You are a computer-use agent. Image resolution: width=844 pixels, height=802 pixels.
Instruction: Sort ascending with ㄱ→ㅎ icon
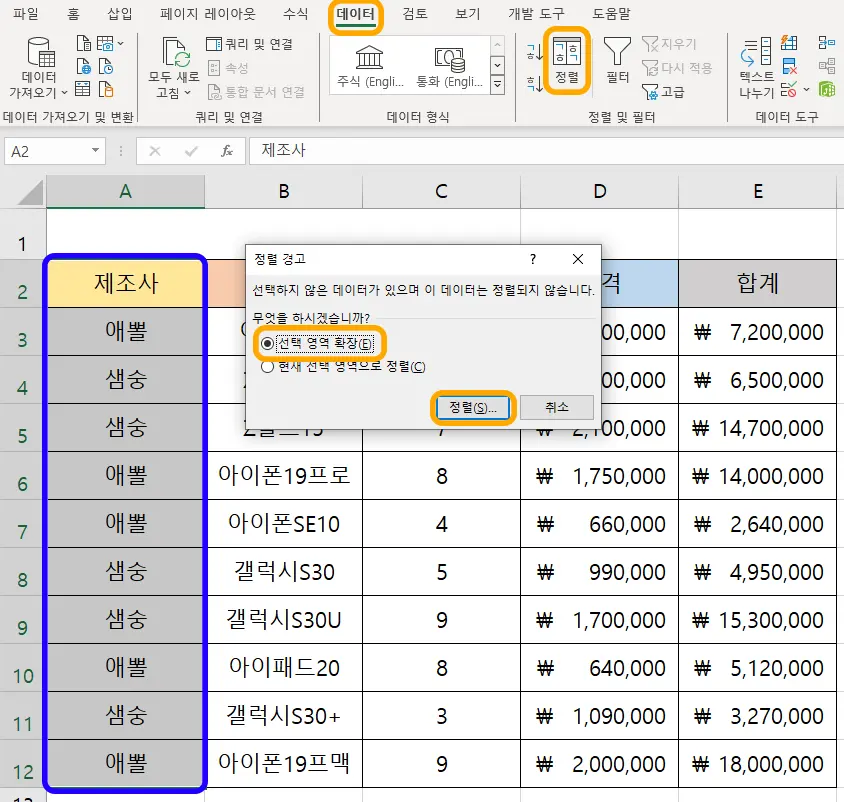(x=535, y=52)
